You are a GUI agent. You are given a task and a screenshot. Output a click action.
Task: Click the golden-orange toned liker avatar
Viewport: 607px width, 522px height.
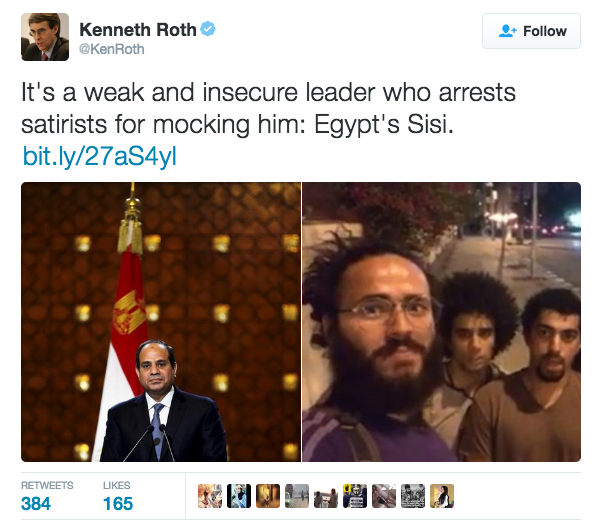click(x=268, y=496)
